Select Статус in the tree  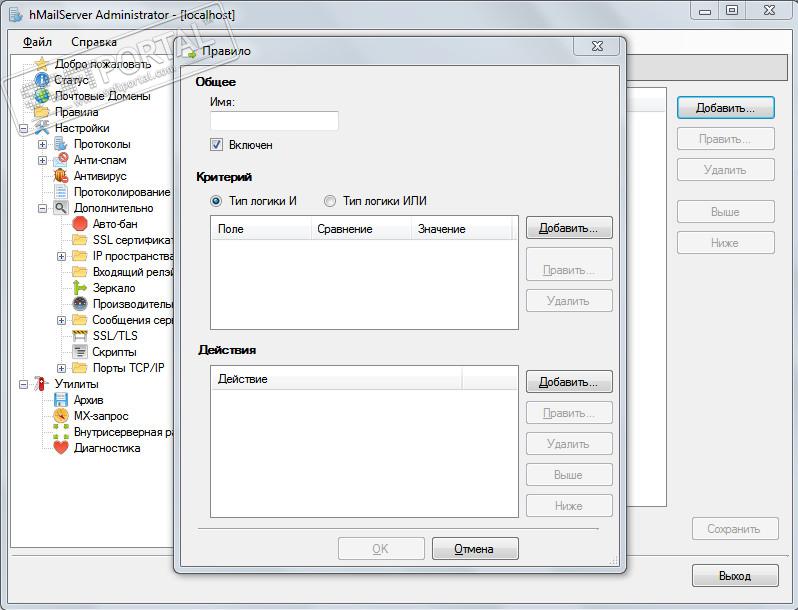point(71,80)
